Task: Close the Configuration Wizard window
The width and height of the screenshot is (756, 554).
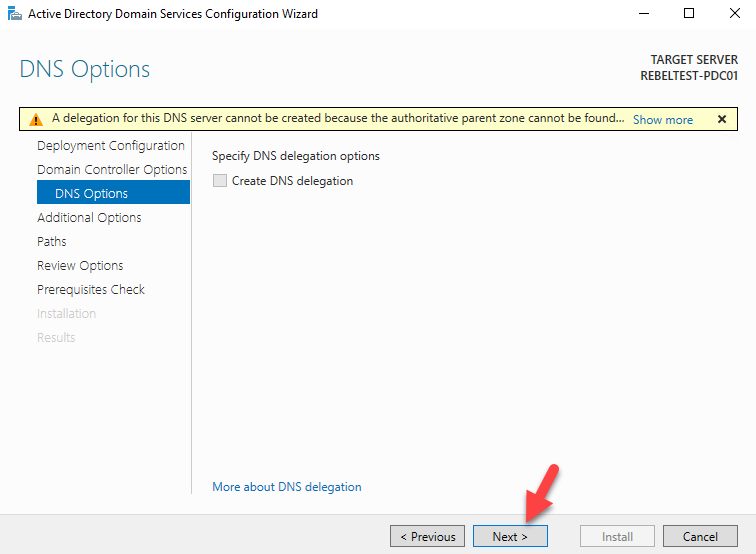Action: (x=734, y=14)
